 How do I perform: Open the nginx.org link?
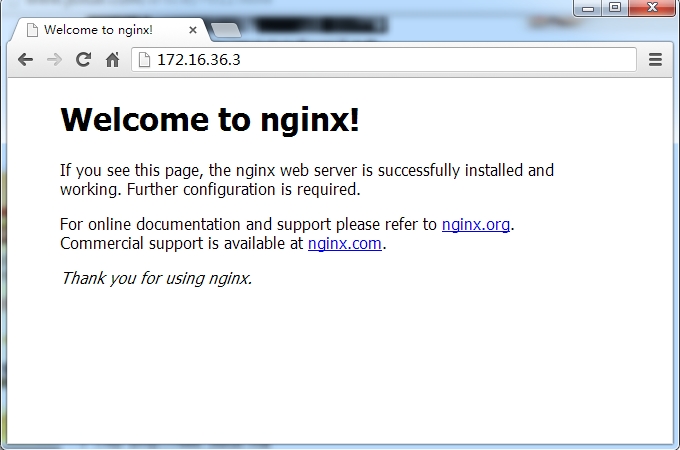(476, 225)
